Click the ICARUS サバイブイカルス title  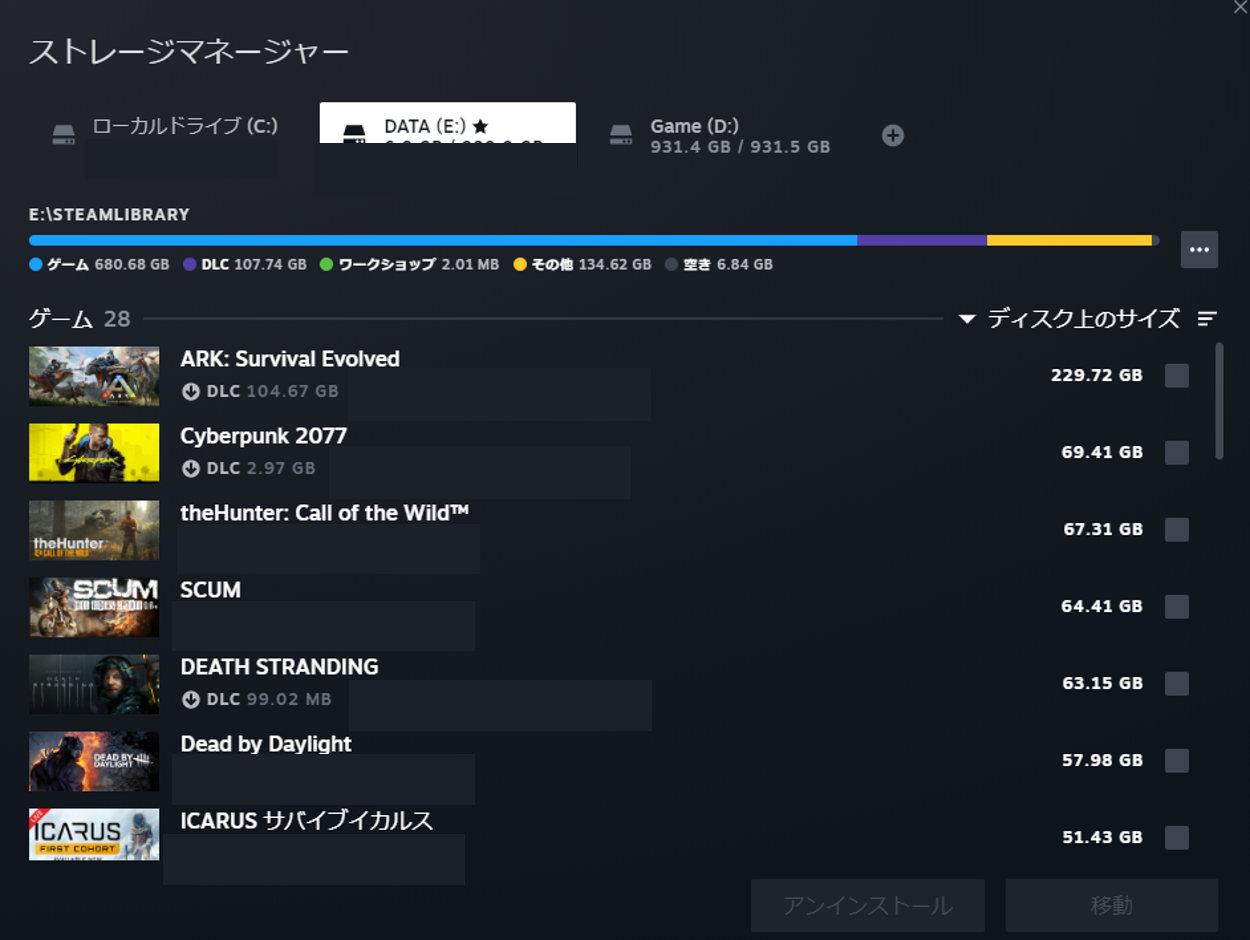[x=307, y=821]
